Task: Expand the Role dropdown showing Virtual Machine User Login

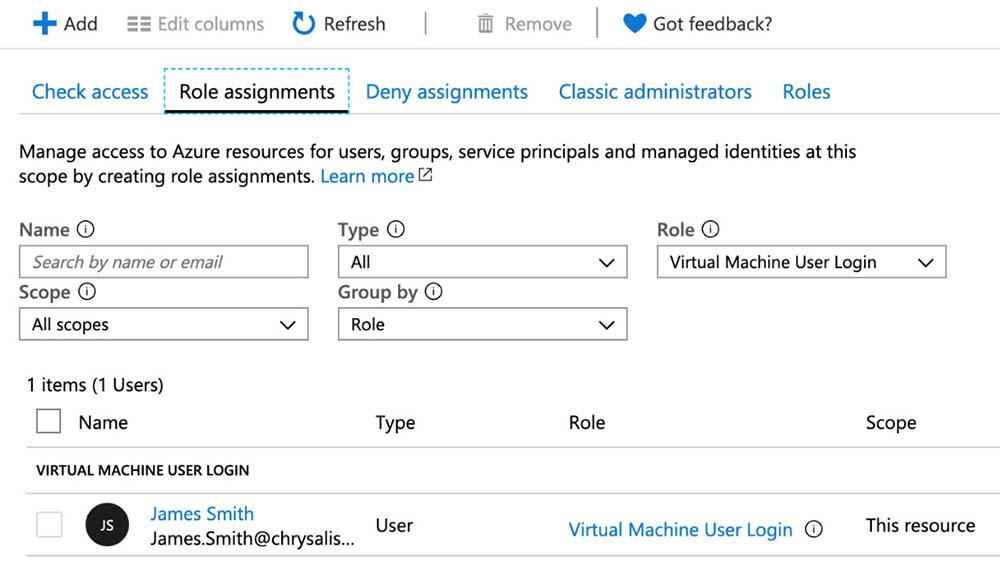Action: [x=801, y=262]
